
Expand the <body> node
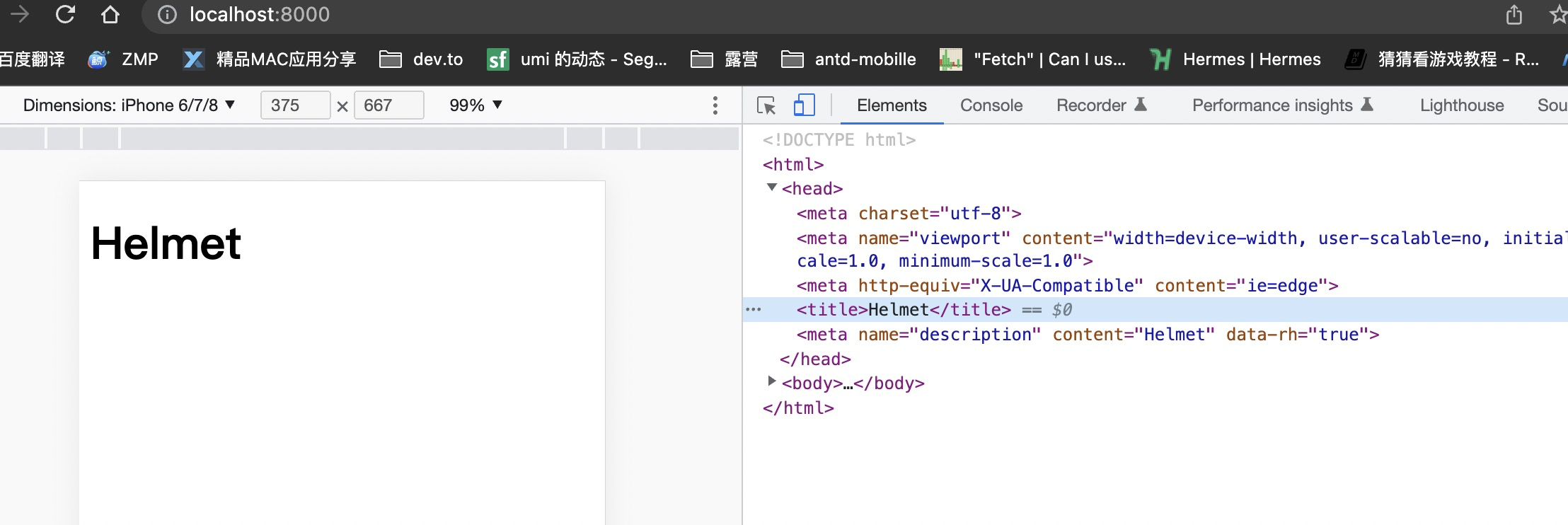(772, 381)
